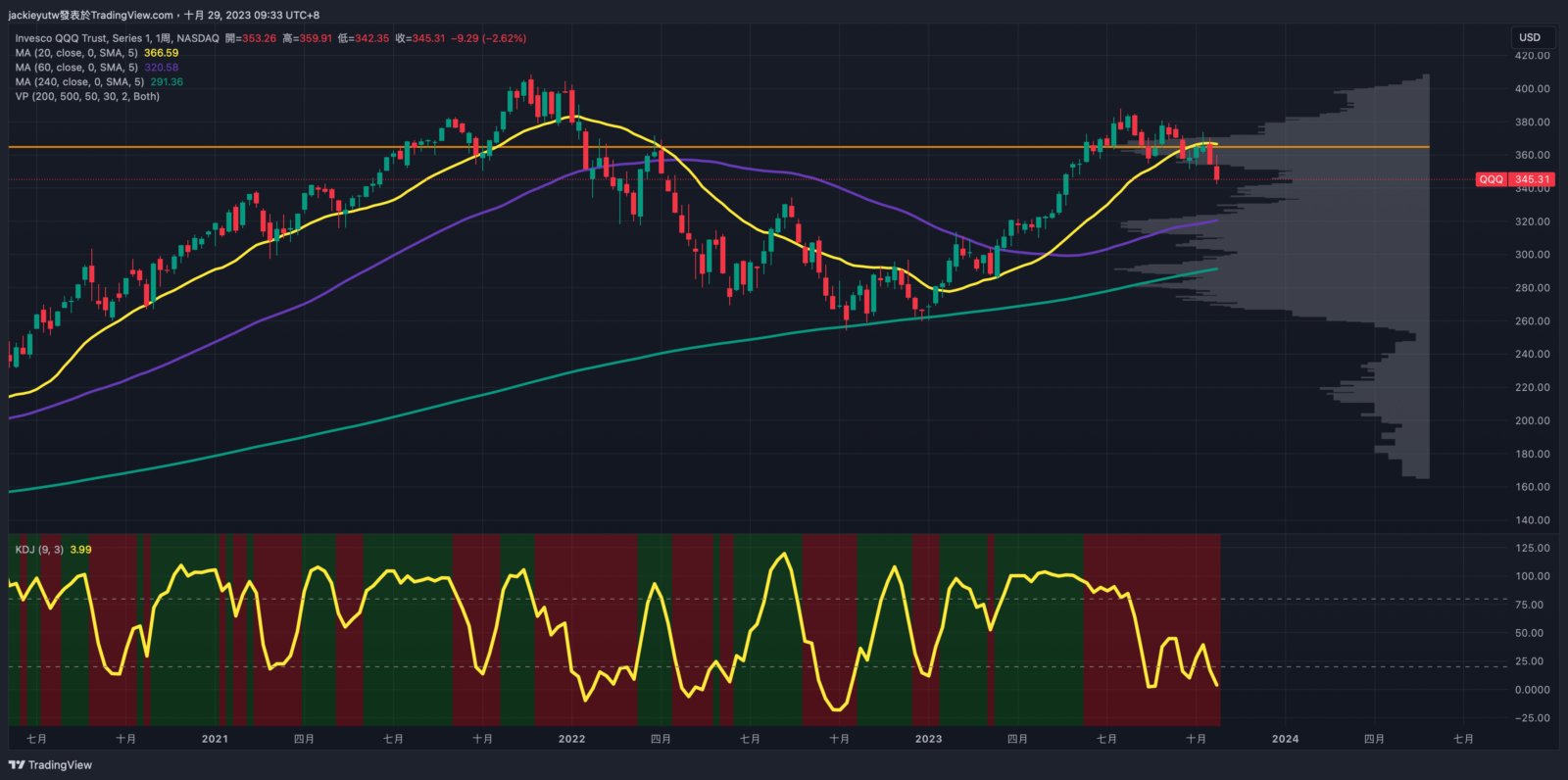Image resolution: width=1568 pixels, height=780 pixels.
Task: Click the 2024 label on time axis
Action: [x=1285, y=739]
